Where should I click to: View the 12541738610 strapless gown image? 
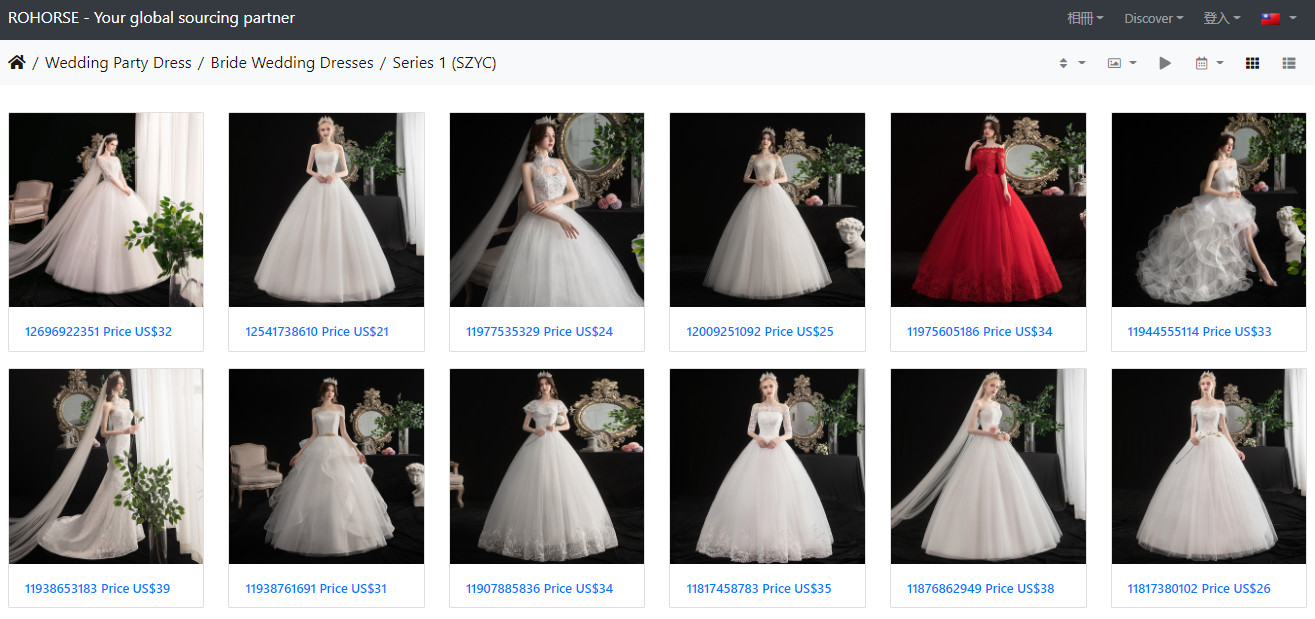(x=326, y=209)
